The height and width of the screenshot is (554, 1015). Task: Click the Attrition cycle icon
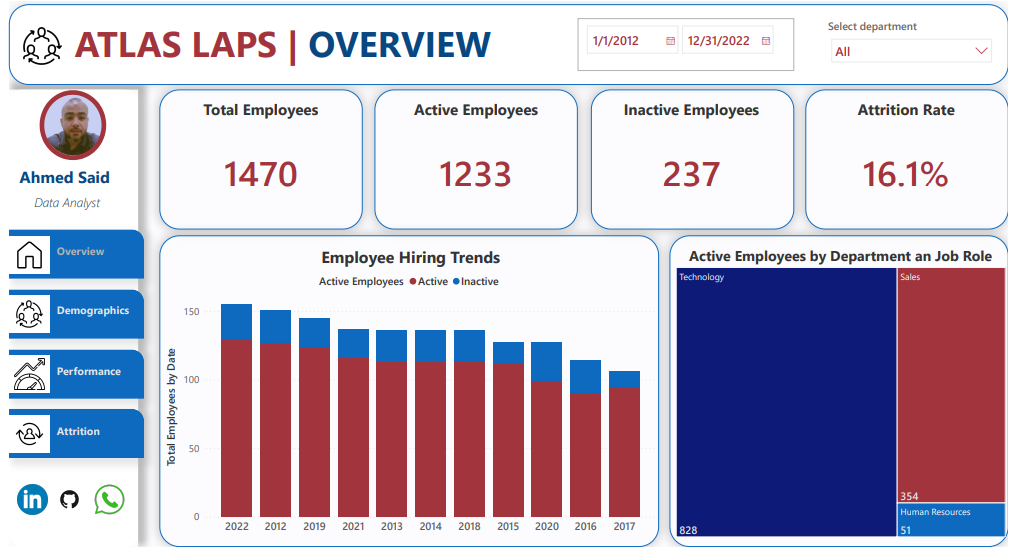tap(29, 433)
